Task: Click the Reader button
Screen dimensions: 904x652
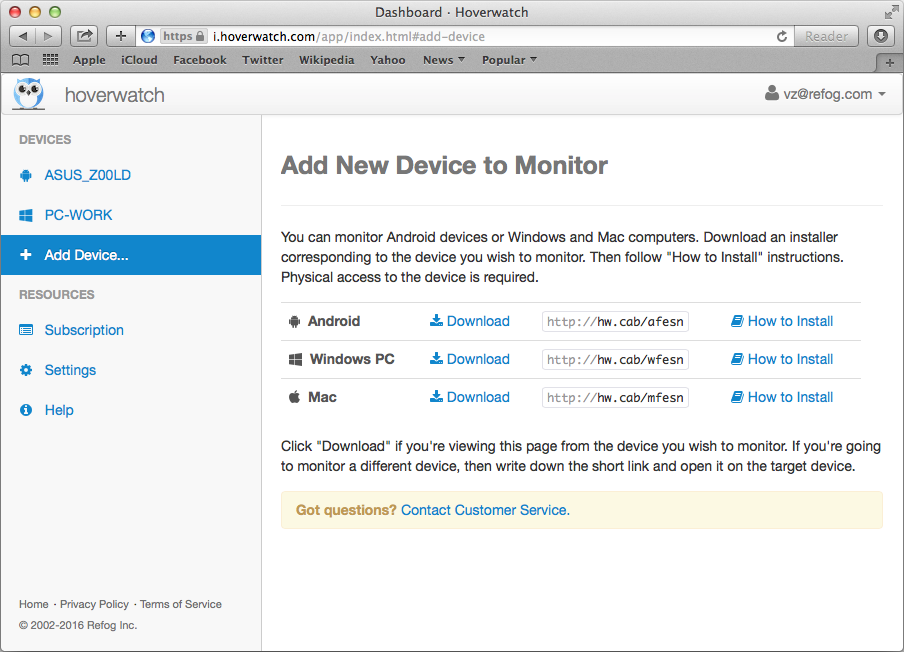Action: pyautogui.click(x=826, y=36)
